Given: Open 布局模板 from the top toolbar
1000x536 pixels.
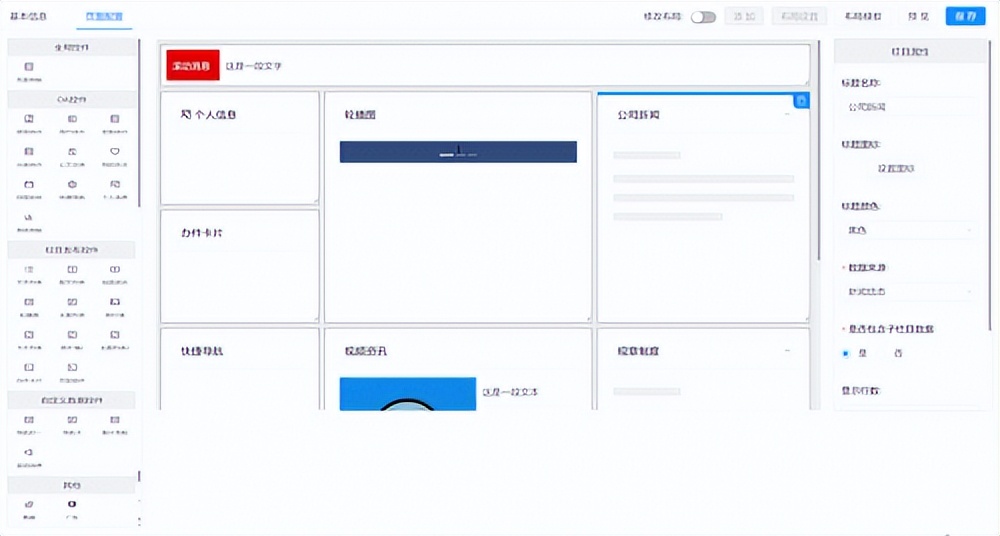Looking at the screenshot, I should coord(863,16).
